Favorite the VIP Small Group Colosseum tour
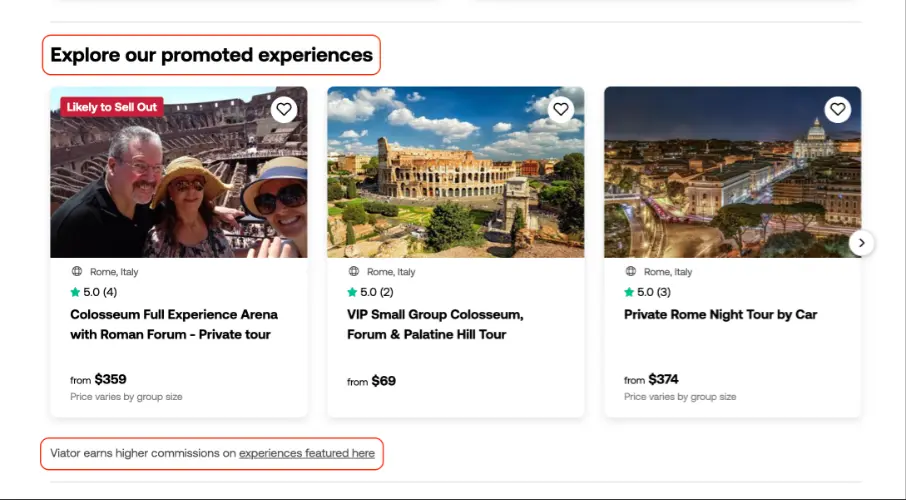The width and height of the screenshot is (906, 500). 560,109
